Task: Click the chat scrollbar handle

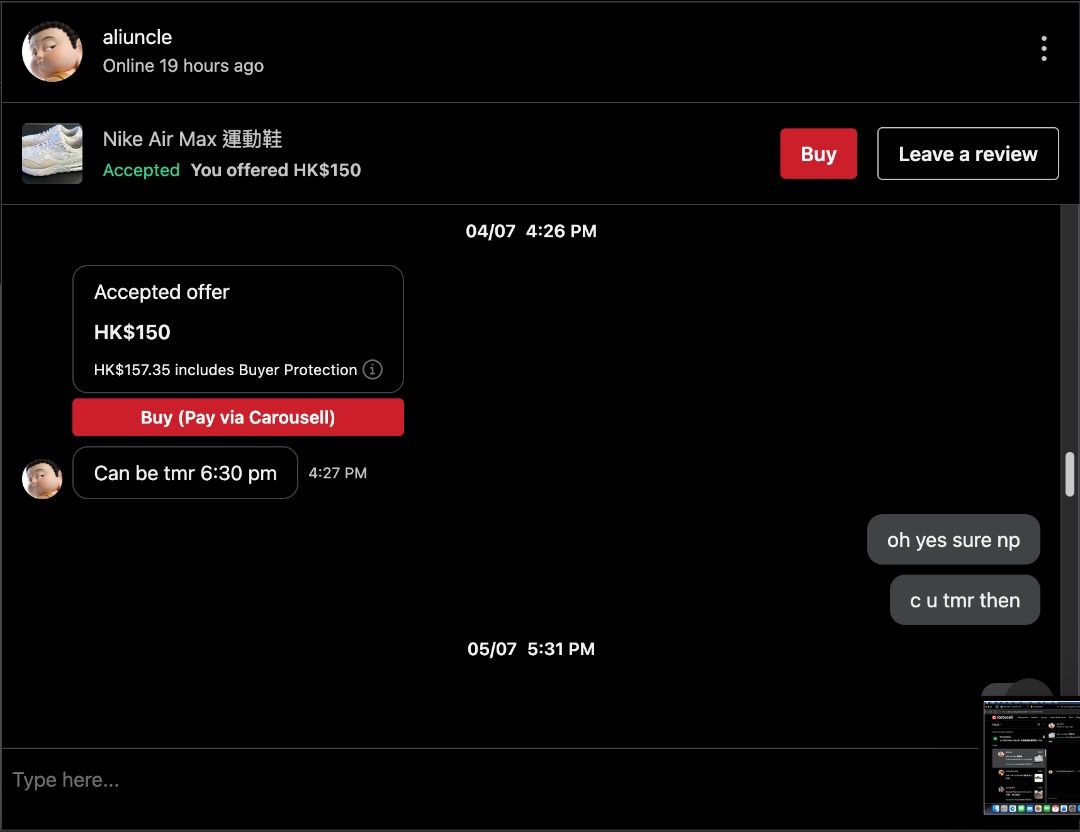Action: [x=1070, y=474]
